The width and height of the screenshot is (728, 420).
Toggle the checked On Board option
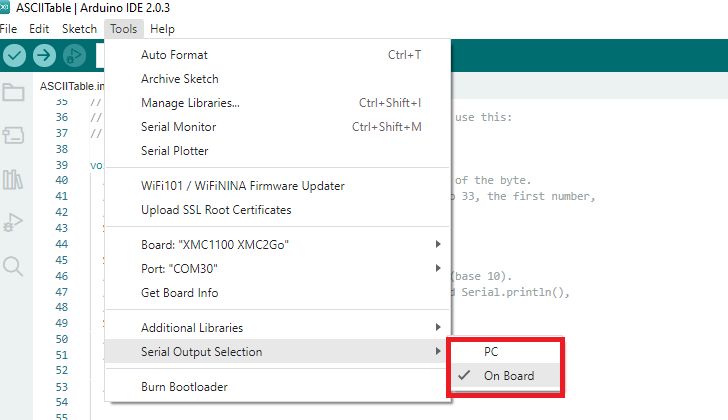[505, 375]
